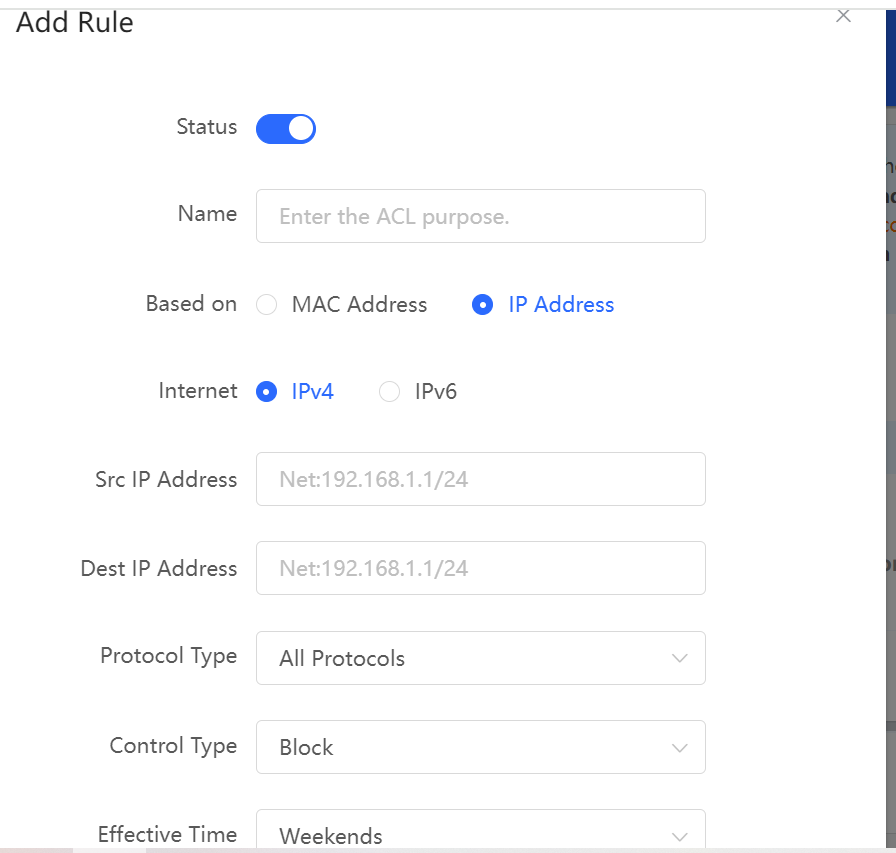896x853 pixels.
Task: Expand the Effective Time Weekends dropdown
Action: pos(481,830)
